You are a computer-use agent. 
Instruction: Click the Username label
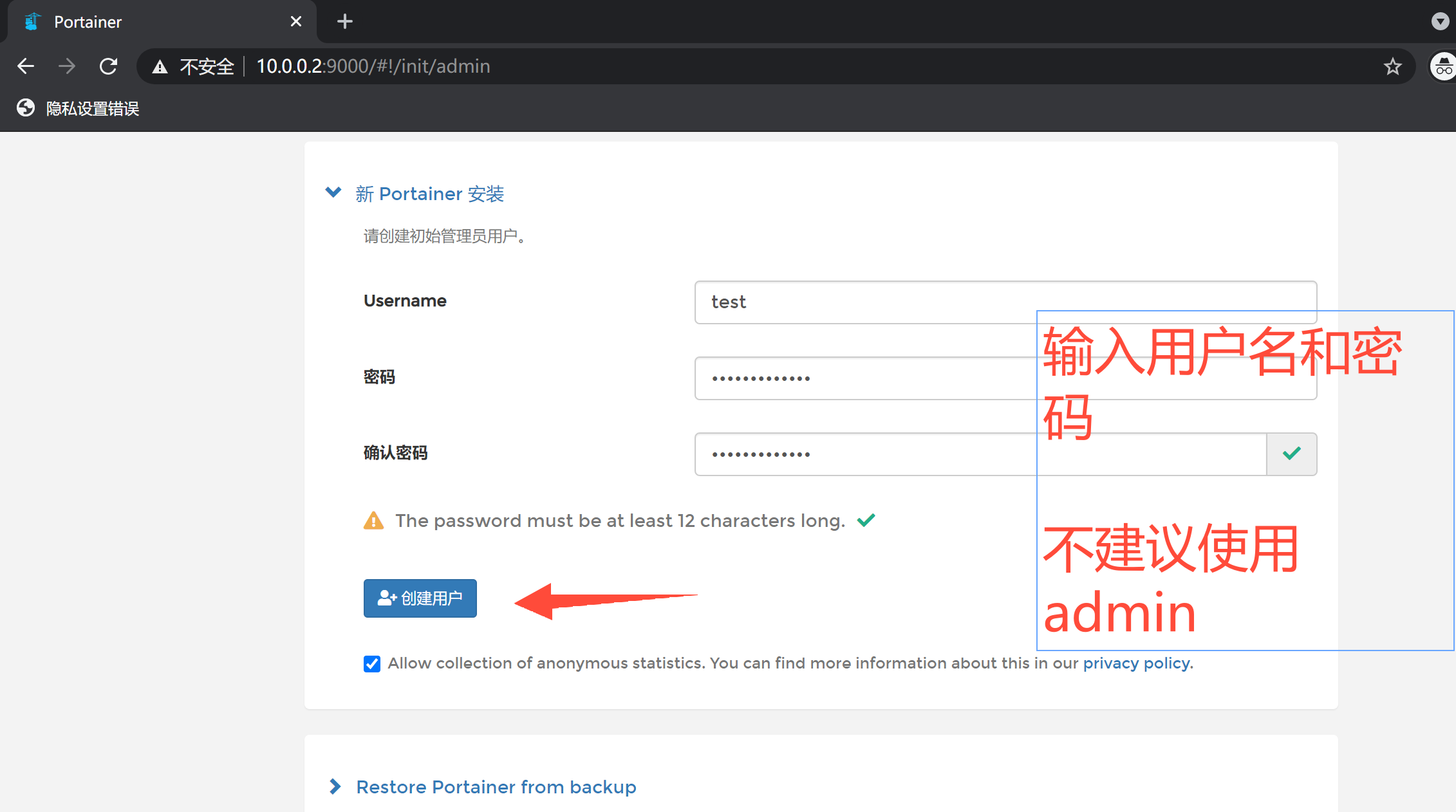[405, 300]
